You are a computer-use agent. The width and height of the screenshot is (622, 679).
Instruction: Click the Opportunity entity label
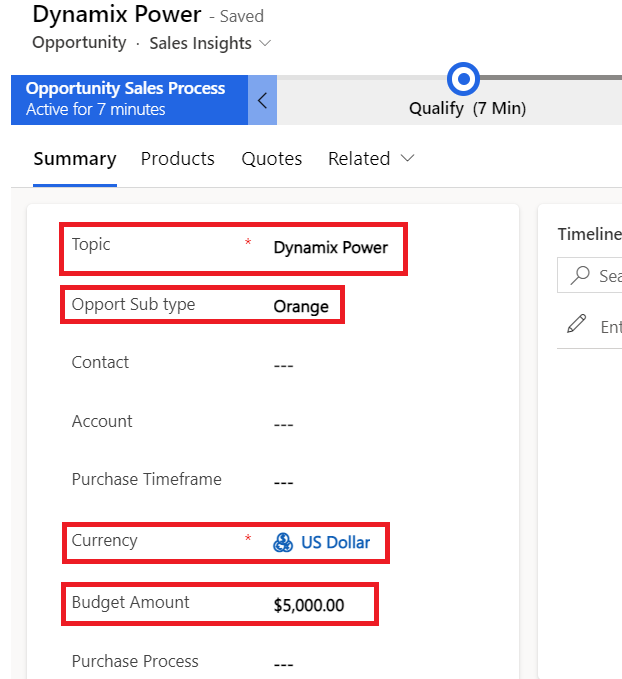(x=79, y=42)
